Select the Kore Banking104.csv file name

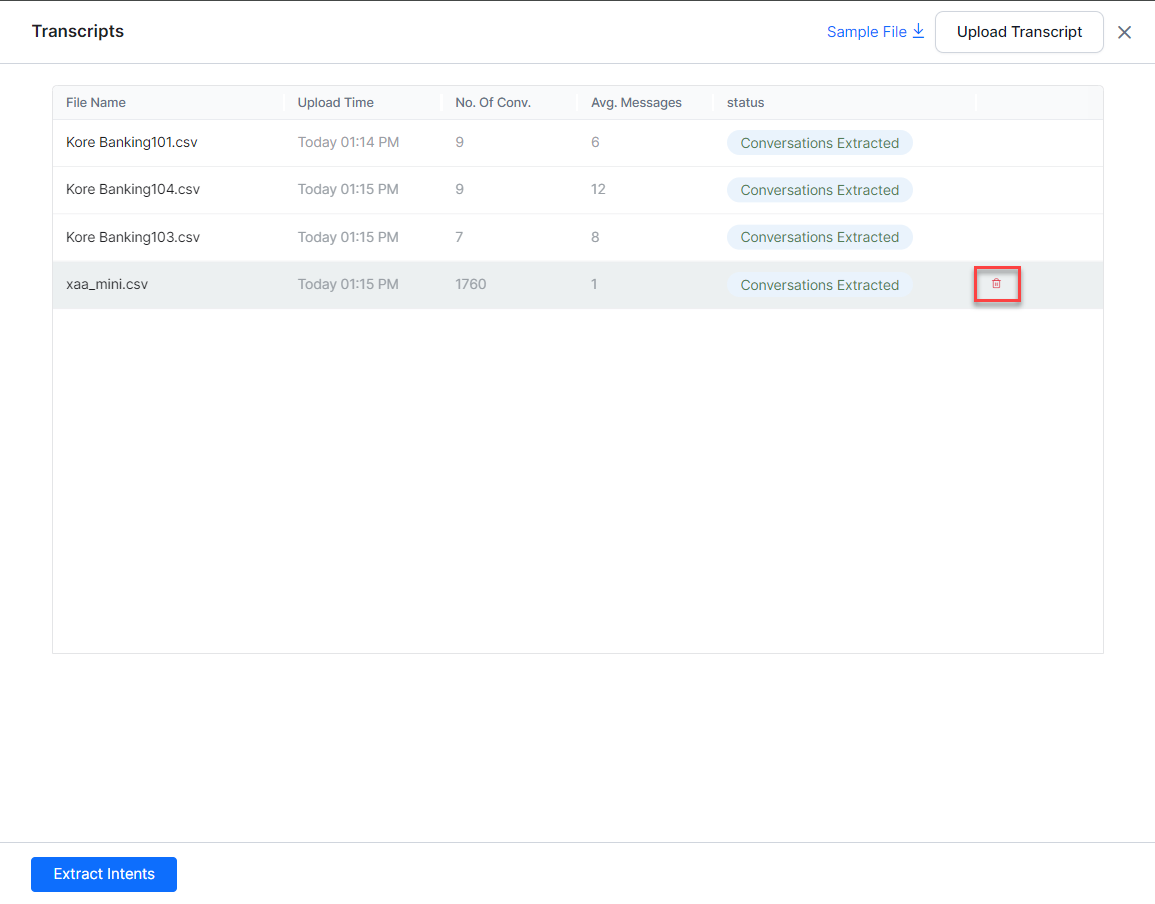(x=133, y=190)
